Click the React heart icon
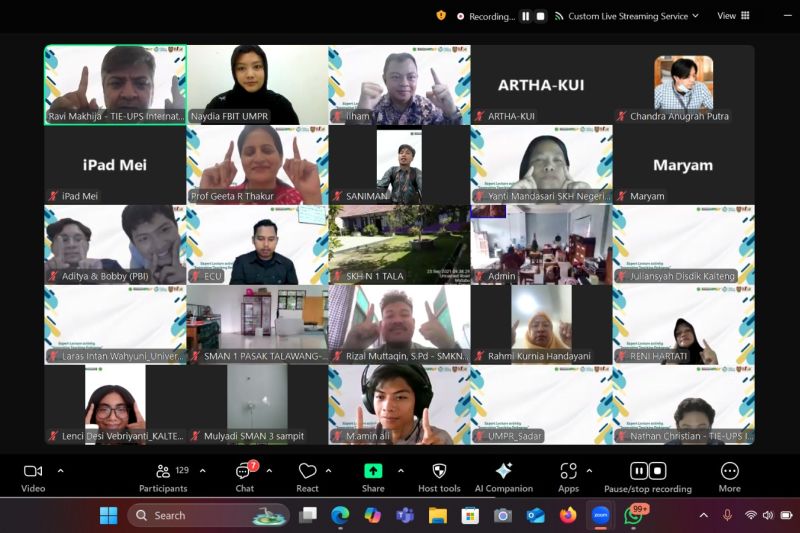The height and width of the screenshot is (533, 800). pos(308,471)
